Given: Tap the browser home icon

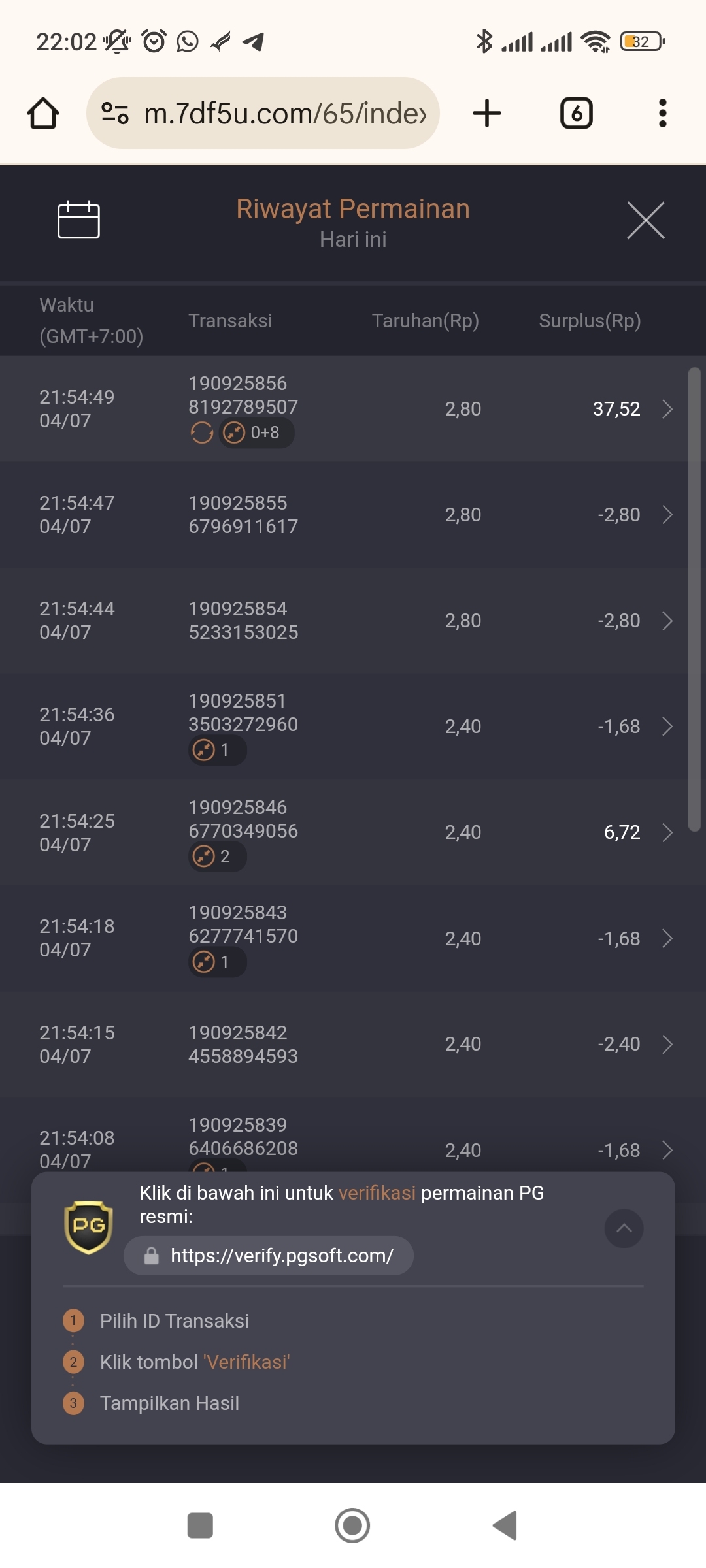Looking at the screenshot, I should pyautogui.click(x=43, y=114).
